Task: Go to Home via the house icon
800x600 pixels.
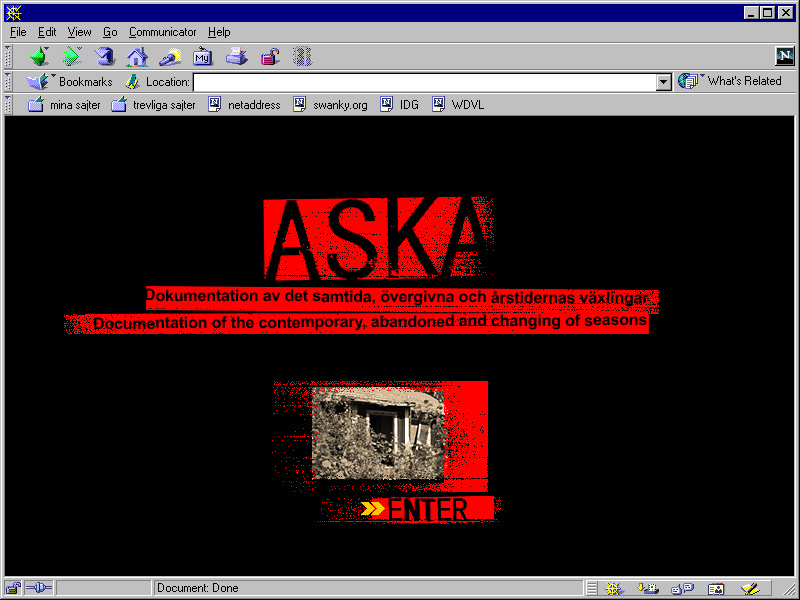Action: [x=137, y=57]
